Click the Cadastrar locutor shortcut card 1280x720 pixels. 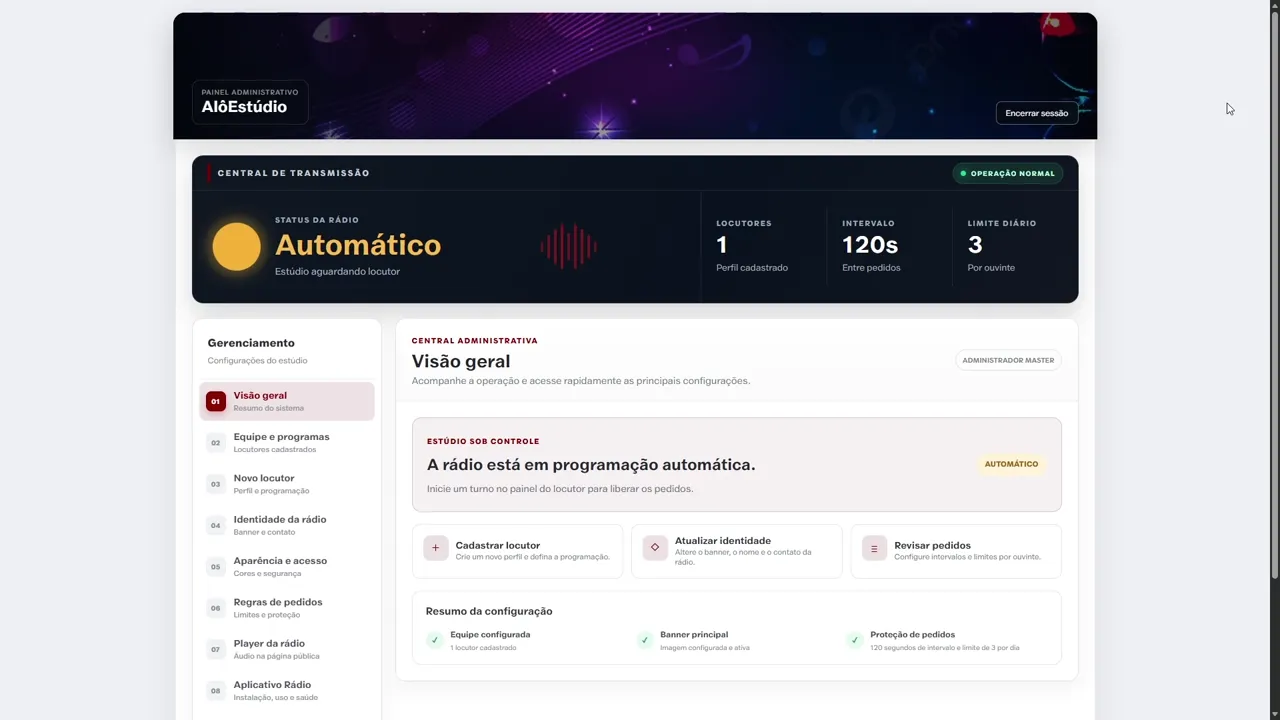(517, 551)
